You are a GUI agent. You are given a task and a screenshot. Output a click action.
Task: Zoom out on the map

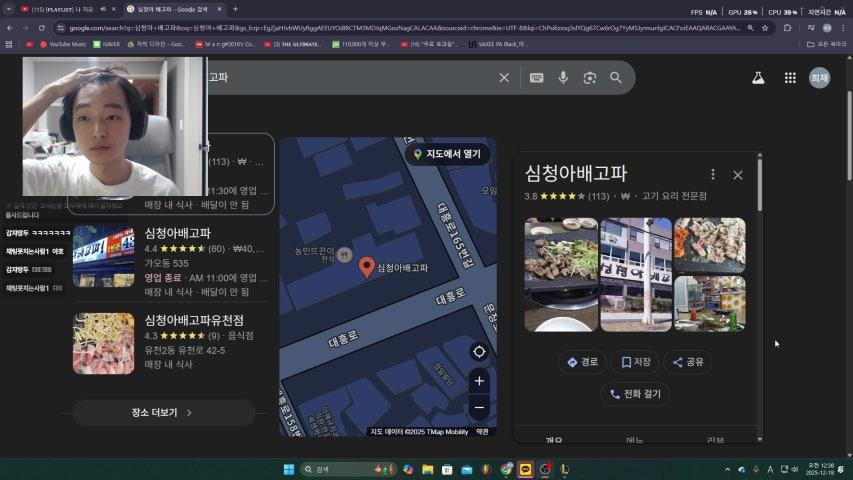click(479, 407)
